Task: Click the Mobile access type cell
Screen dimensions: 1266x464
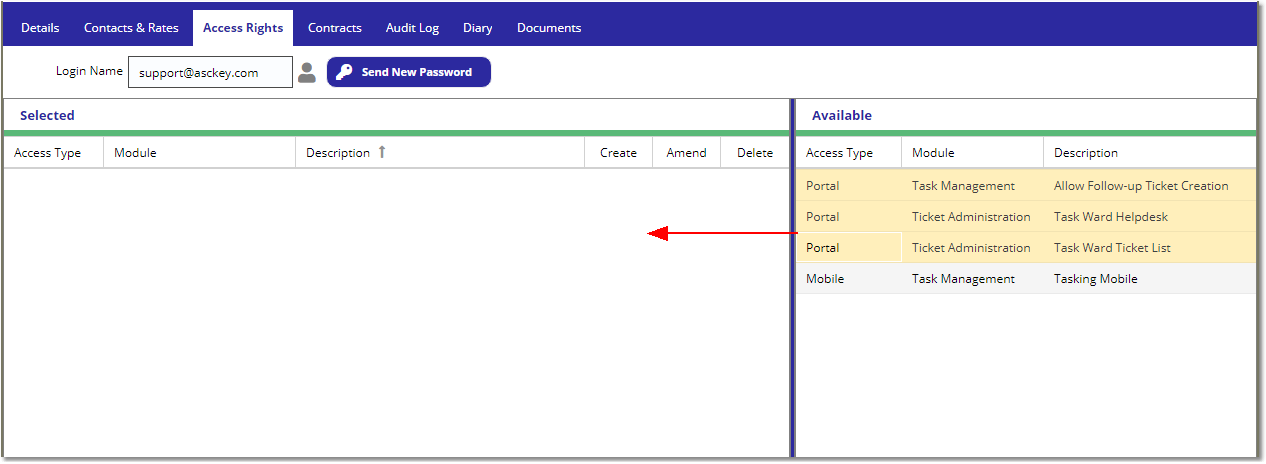Action: click(848, 279)
